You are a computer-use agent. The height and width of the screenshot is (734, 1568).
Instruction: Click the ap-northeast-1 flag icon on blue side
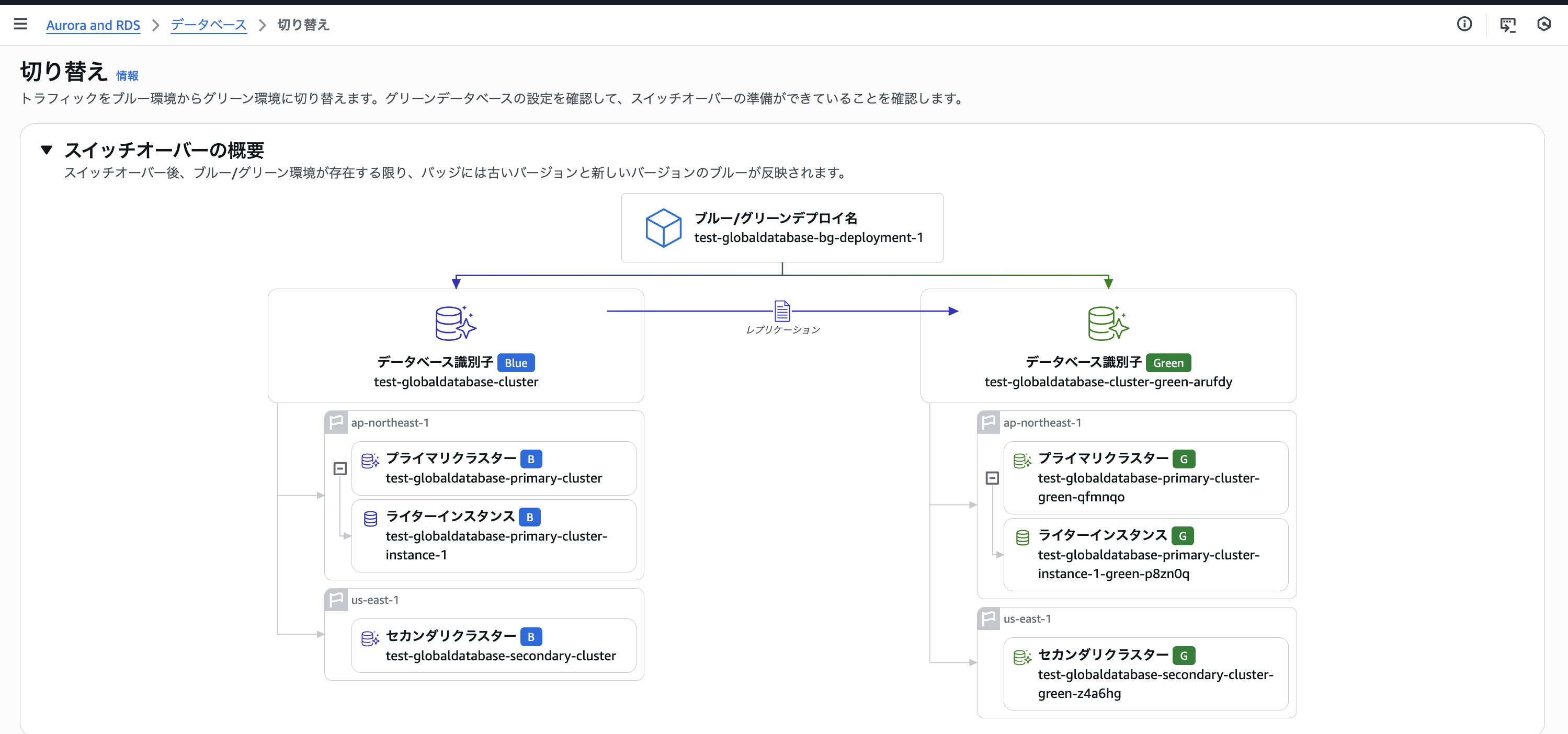337,422
